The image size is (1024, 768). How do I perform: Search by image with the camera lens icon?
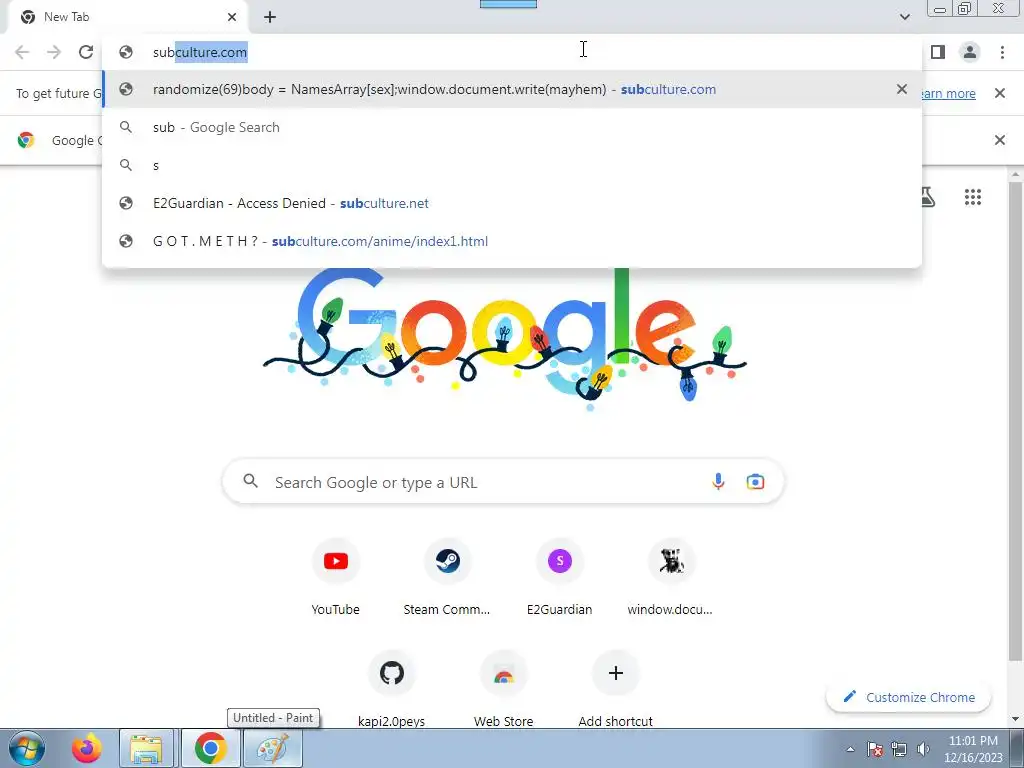pyautogui.click(x=755, y=482)
